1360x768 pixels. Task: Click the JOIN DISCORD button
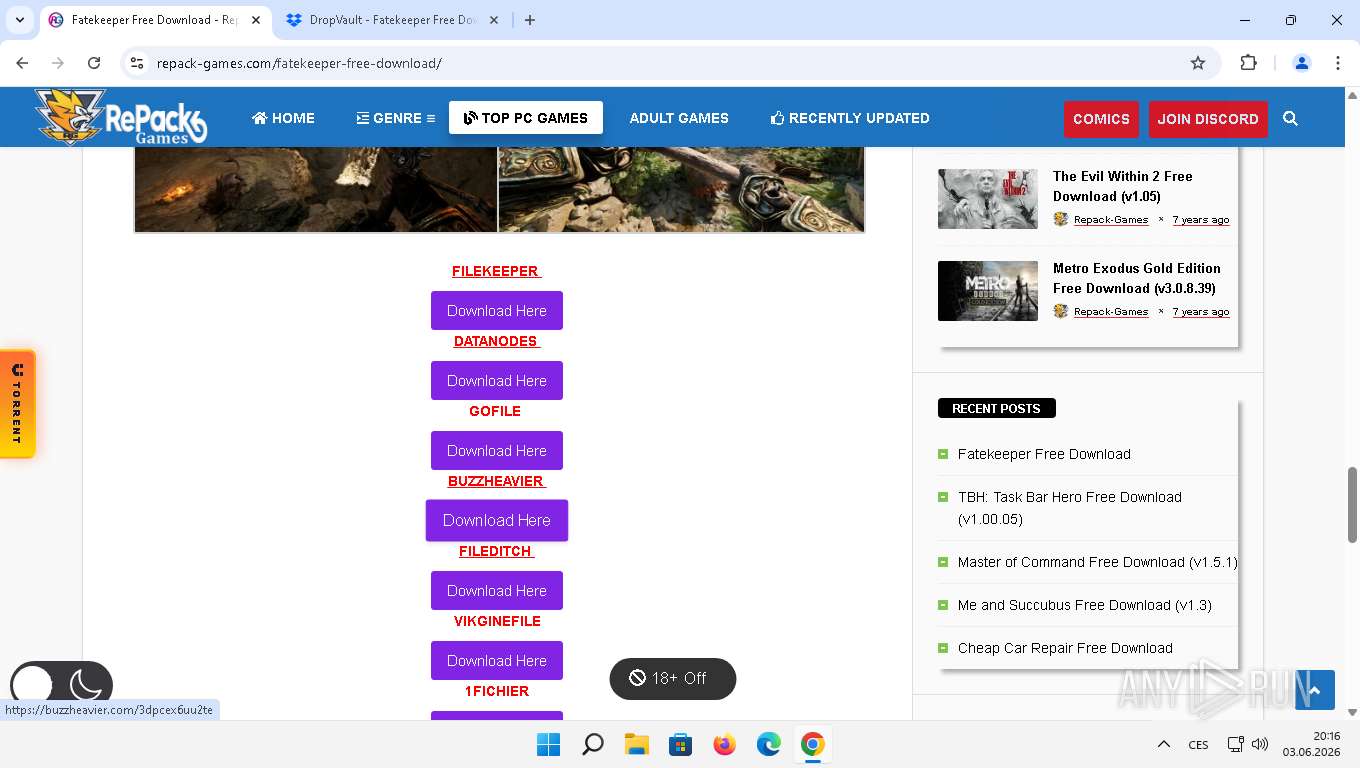click(x=1208, y=119)
